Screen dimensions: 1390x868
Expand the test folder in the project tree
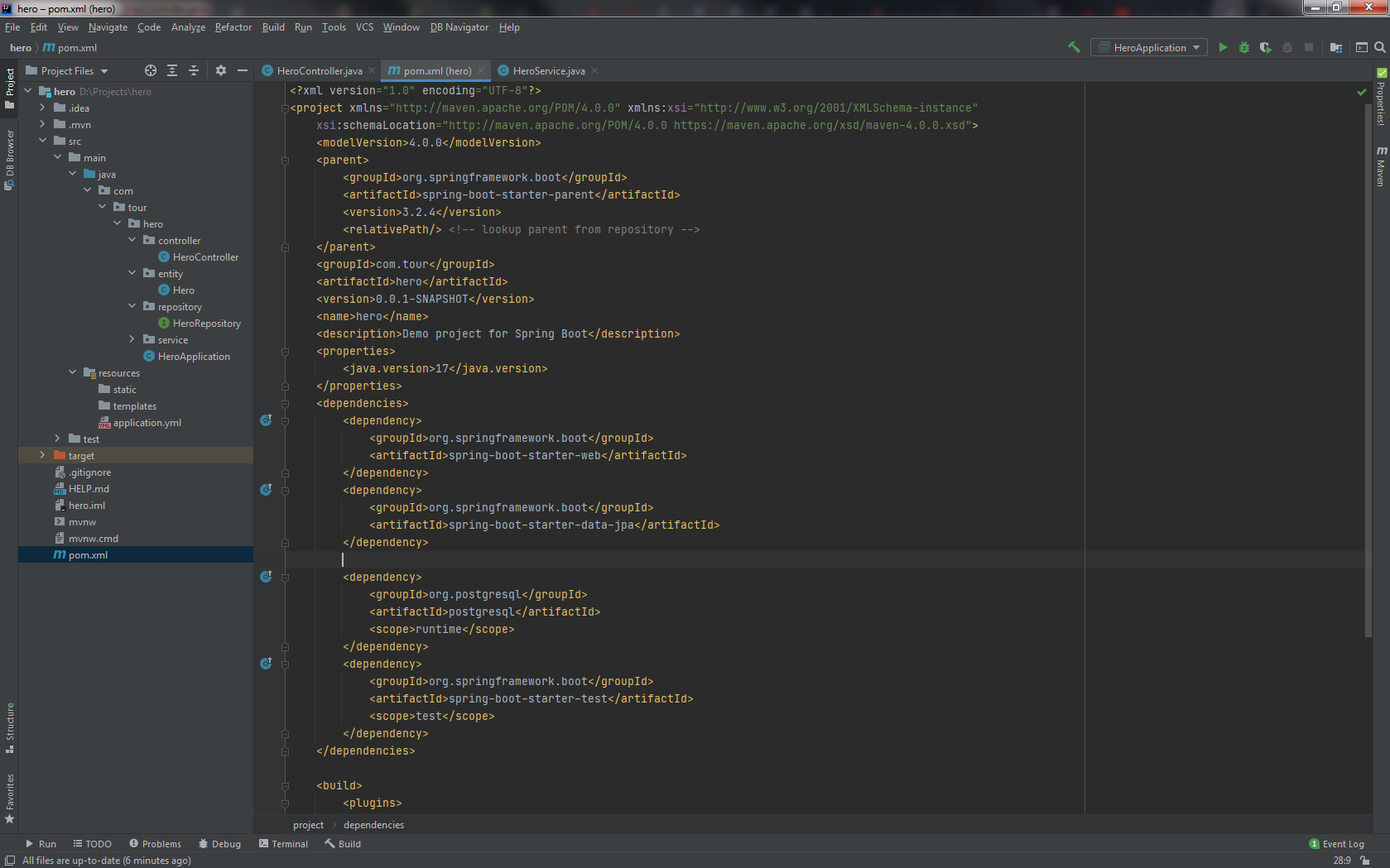pos(56,439)
